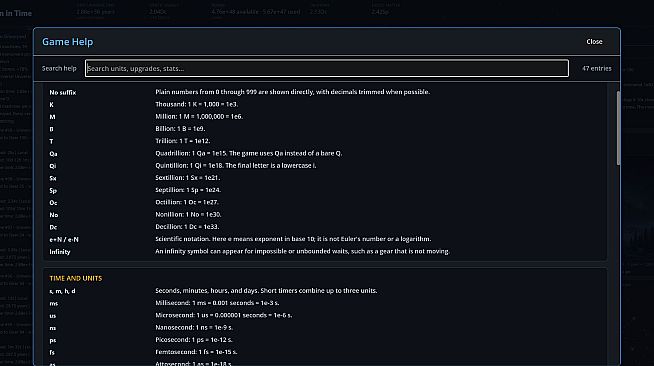Select the No suffix entry row
The width and height of the screenshot is (654, 366).
(325, 92)
